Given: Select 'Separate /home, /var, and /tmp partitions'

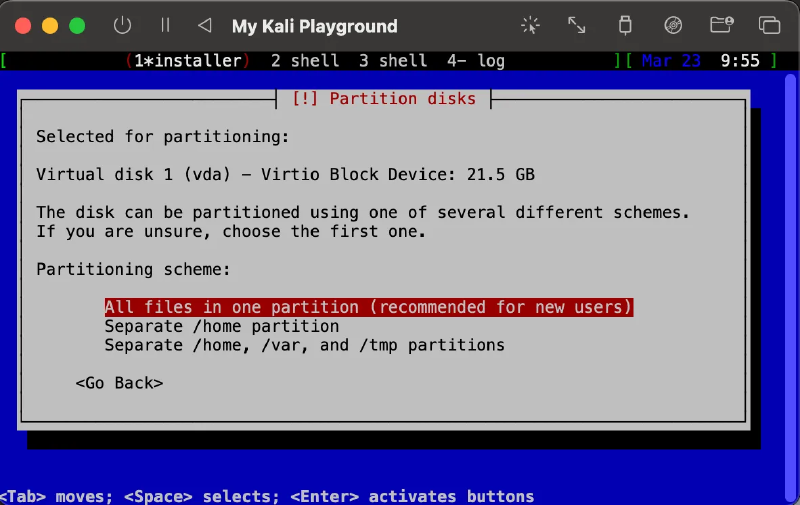Looking at the screenshot, I should coord(304,345).
